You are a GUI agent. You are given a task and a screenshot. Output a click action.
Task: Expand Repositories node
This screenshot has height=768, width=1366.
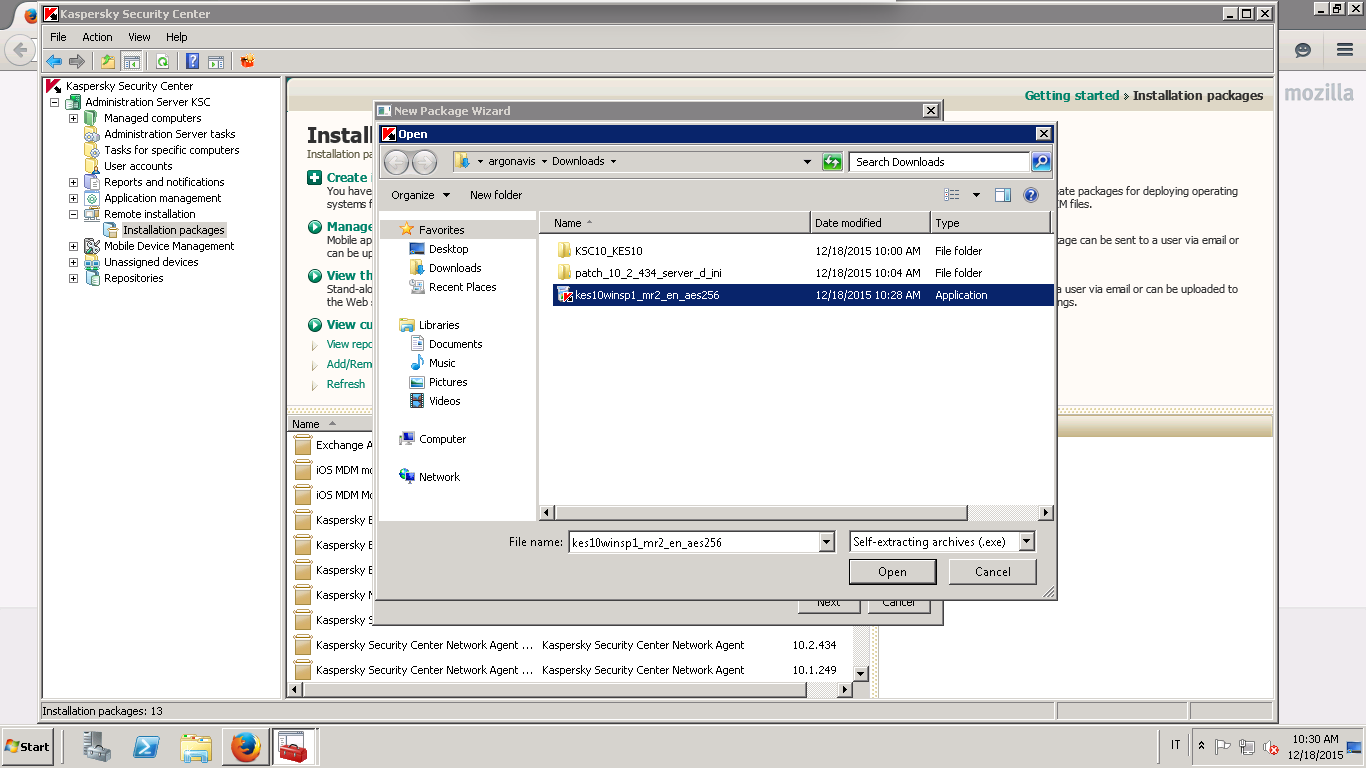73,278
